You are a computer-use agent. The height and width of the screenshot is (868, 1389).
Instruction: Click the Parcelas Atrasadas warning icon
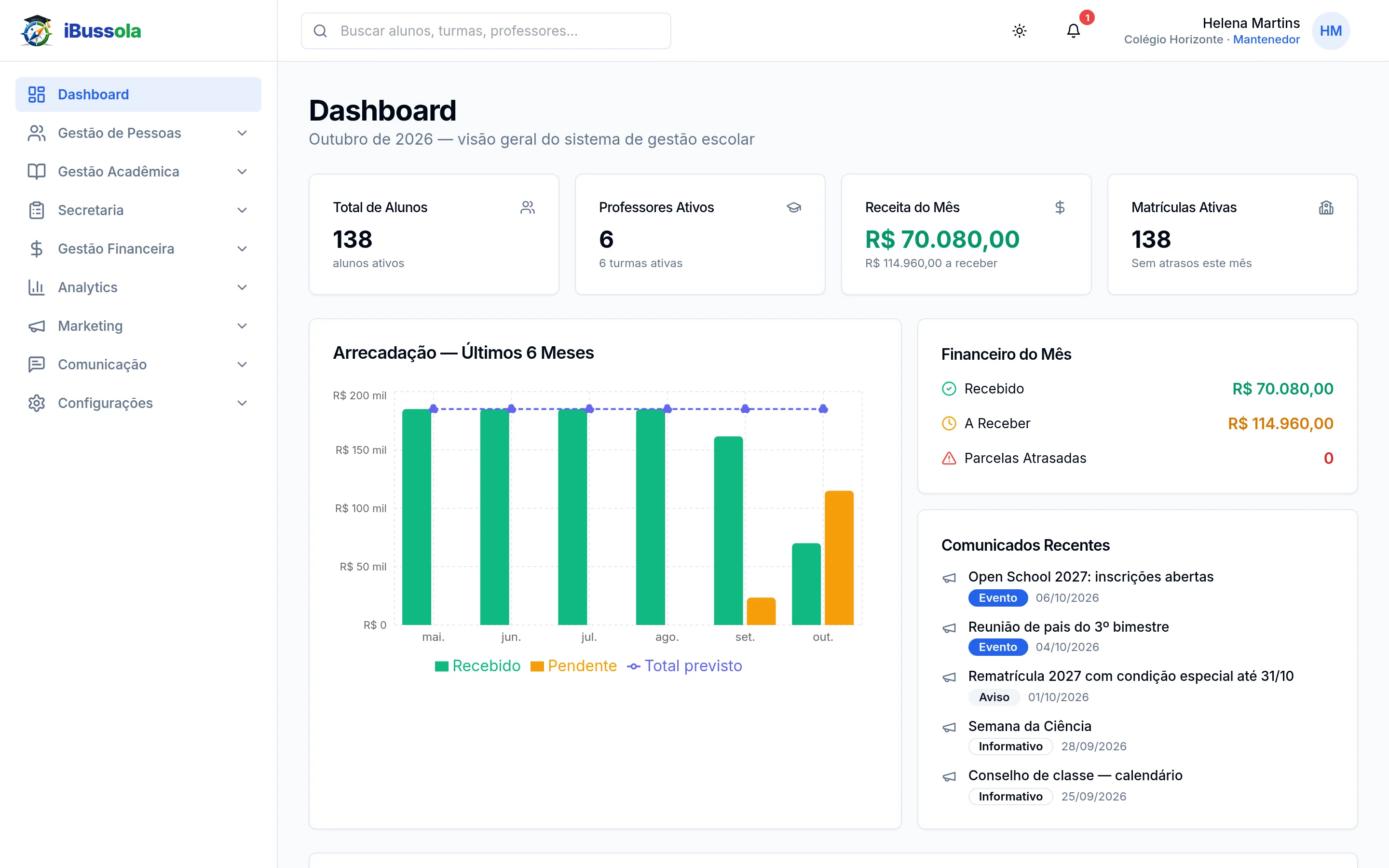click(x=949, y=458)
